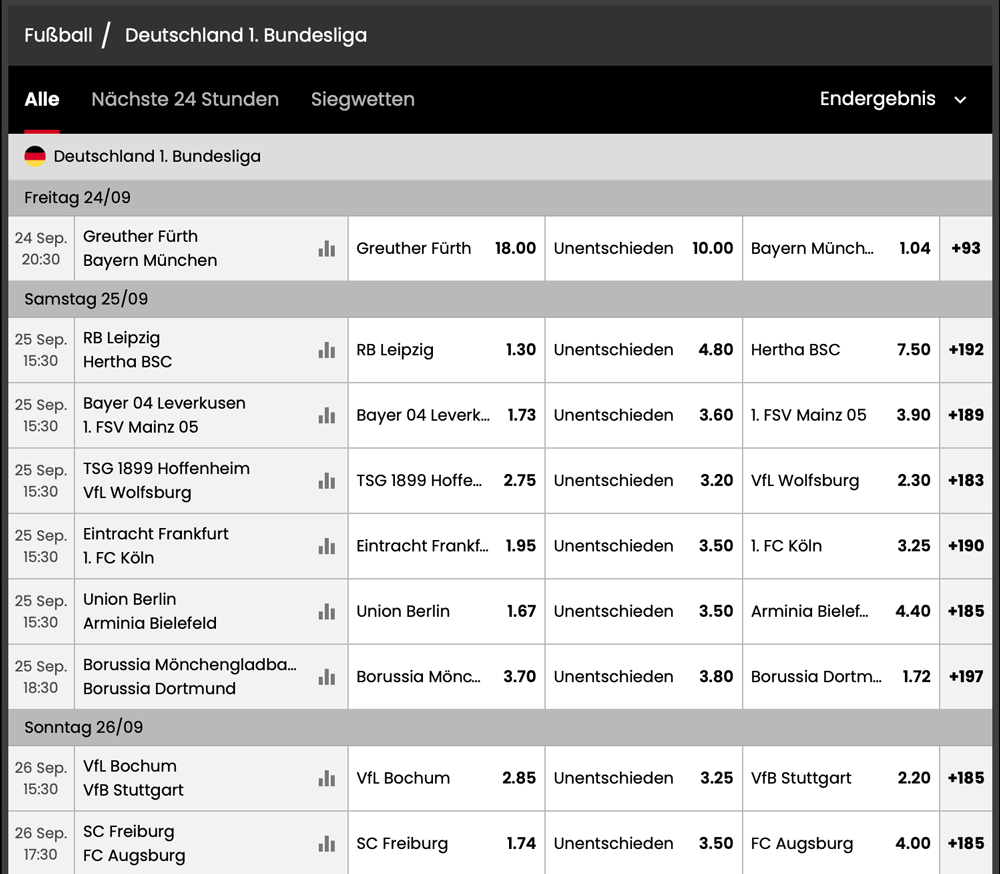Open the Siegwetten tab
The width and height of the screenshot is (1000, 874).
[362, 99]
